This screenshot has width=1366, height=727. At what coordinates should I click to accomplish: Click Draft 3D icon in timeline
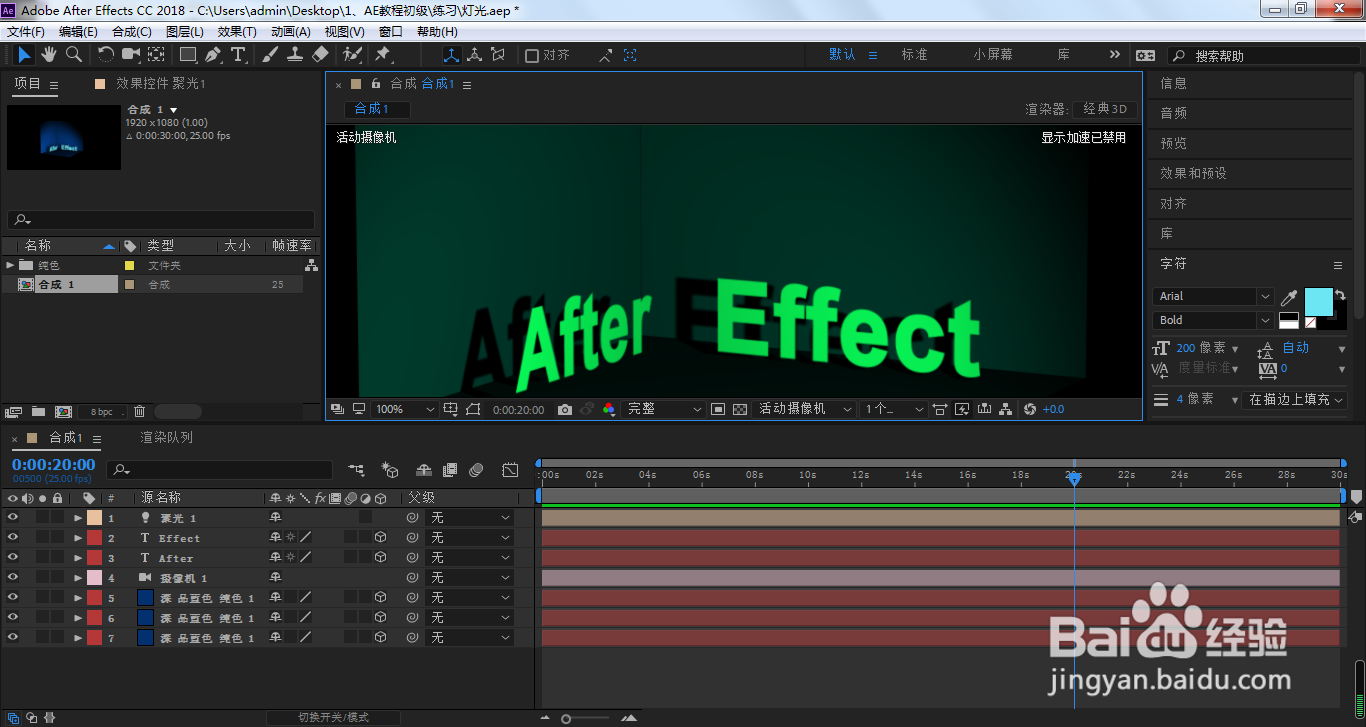[391, 470]
